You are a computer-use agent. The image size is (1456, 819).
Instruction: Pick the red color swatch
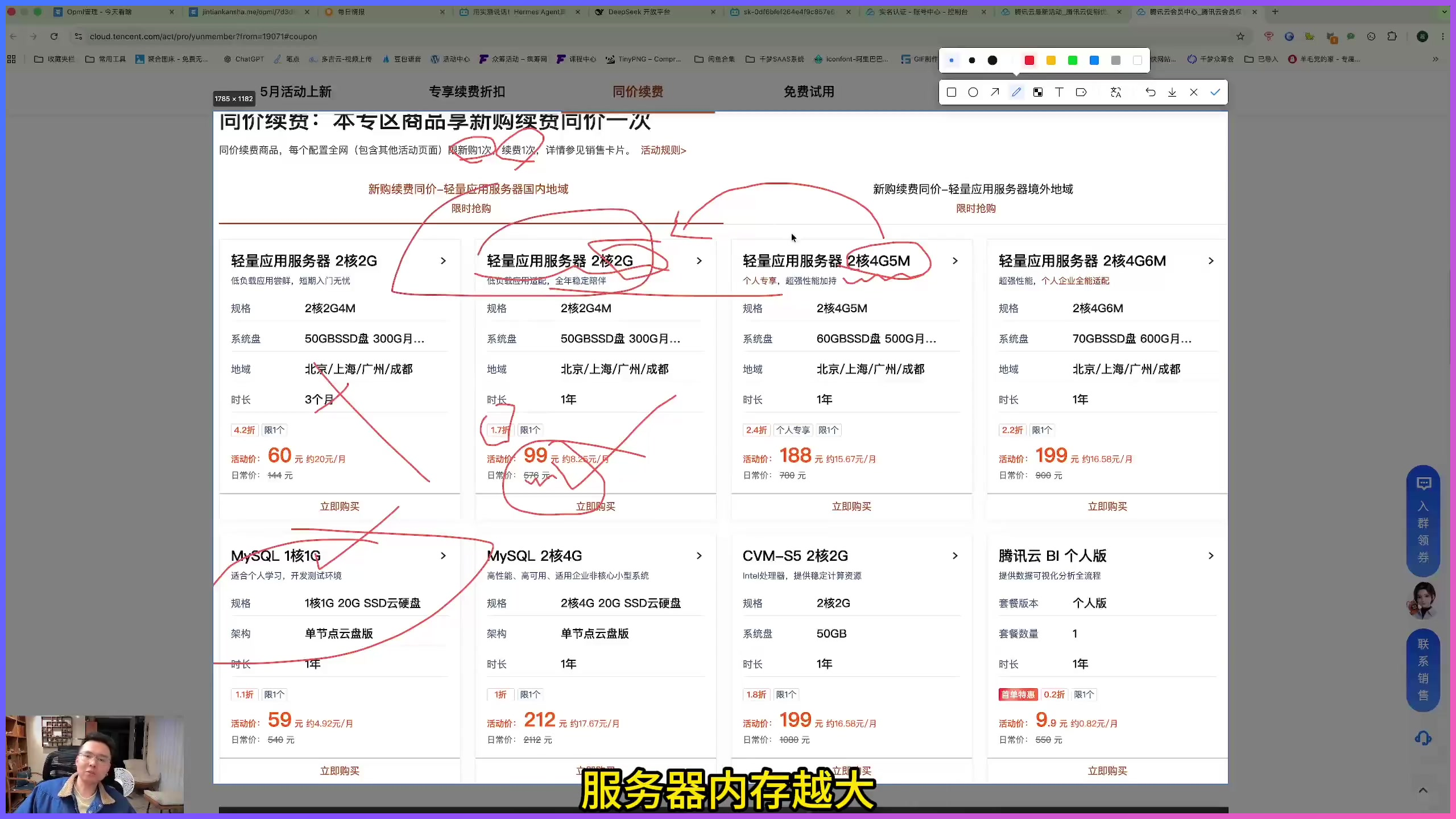pos(1029,60)
